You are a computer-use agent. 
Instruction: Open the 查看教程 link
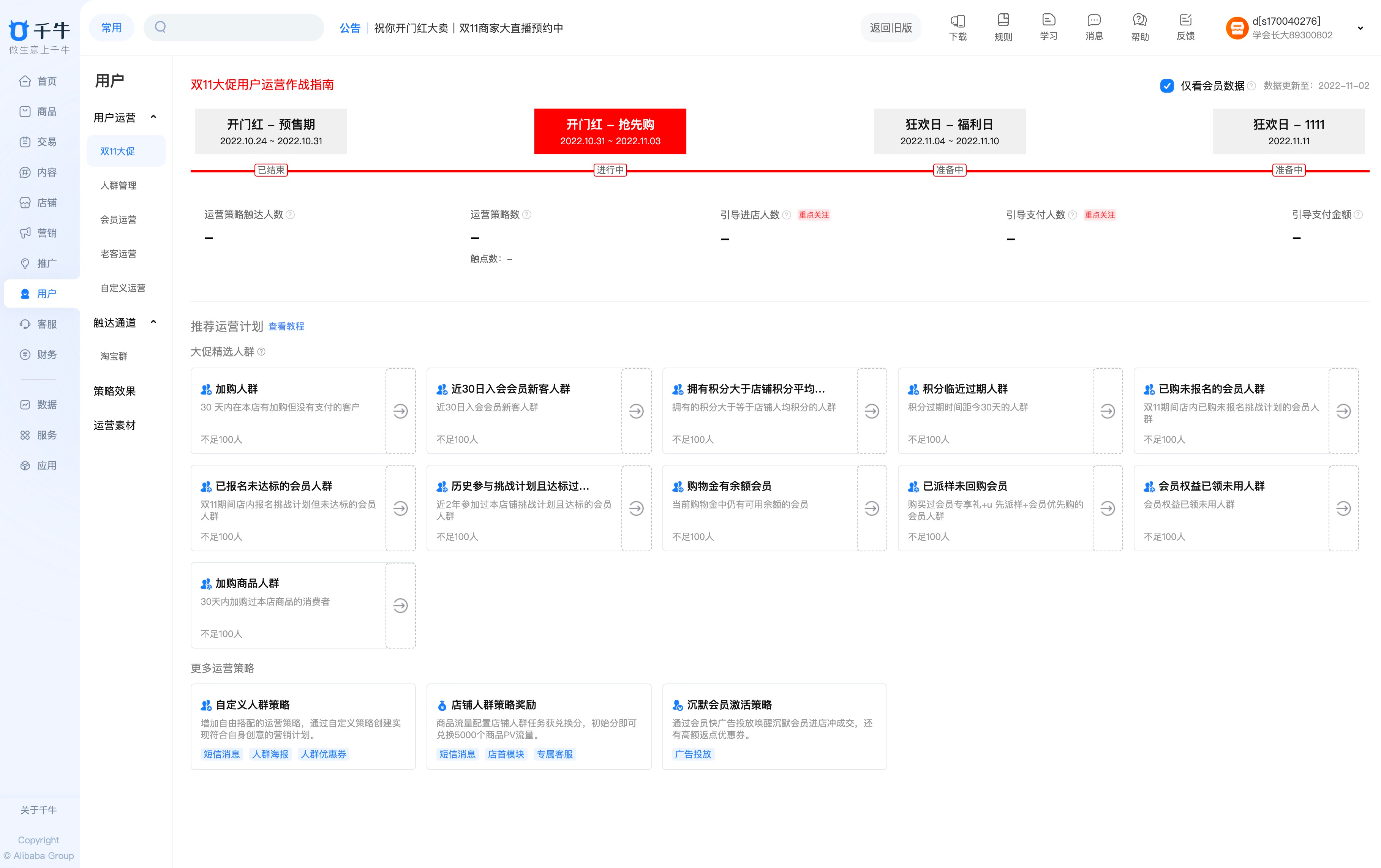(286, 326)
